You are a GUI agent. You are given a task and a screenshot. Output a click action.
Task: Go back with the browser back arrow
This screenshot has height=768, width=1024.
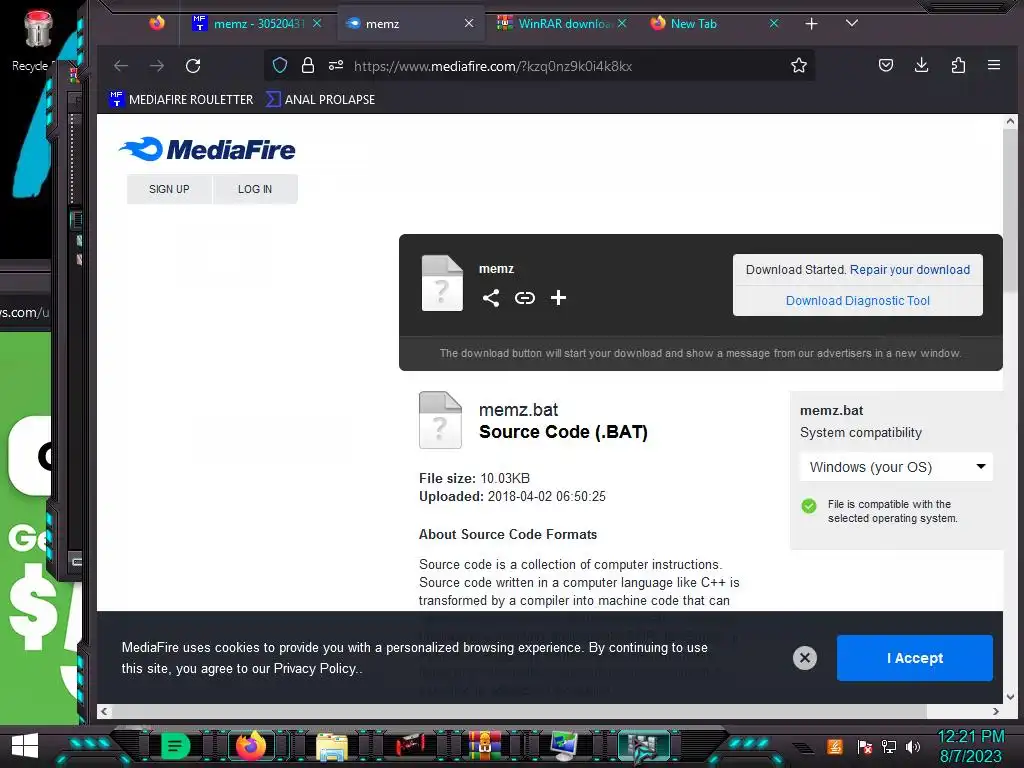point(121,66)
